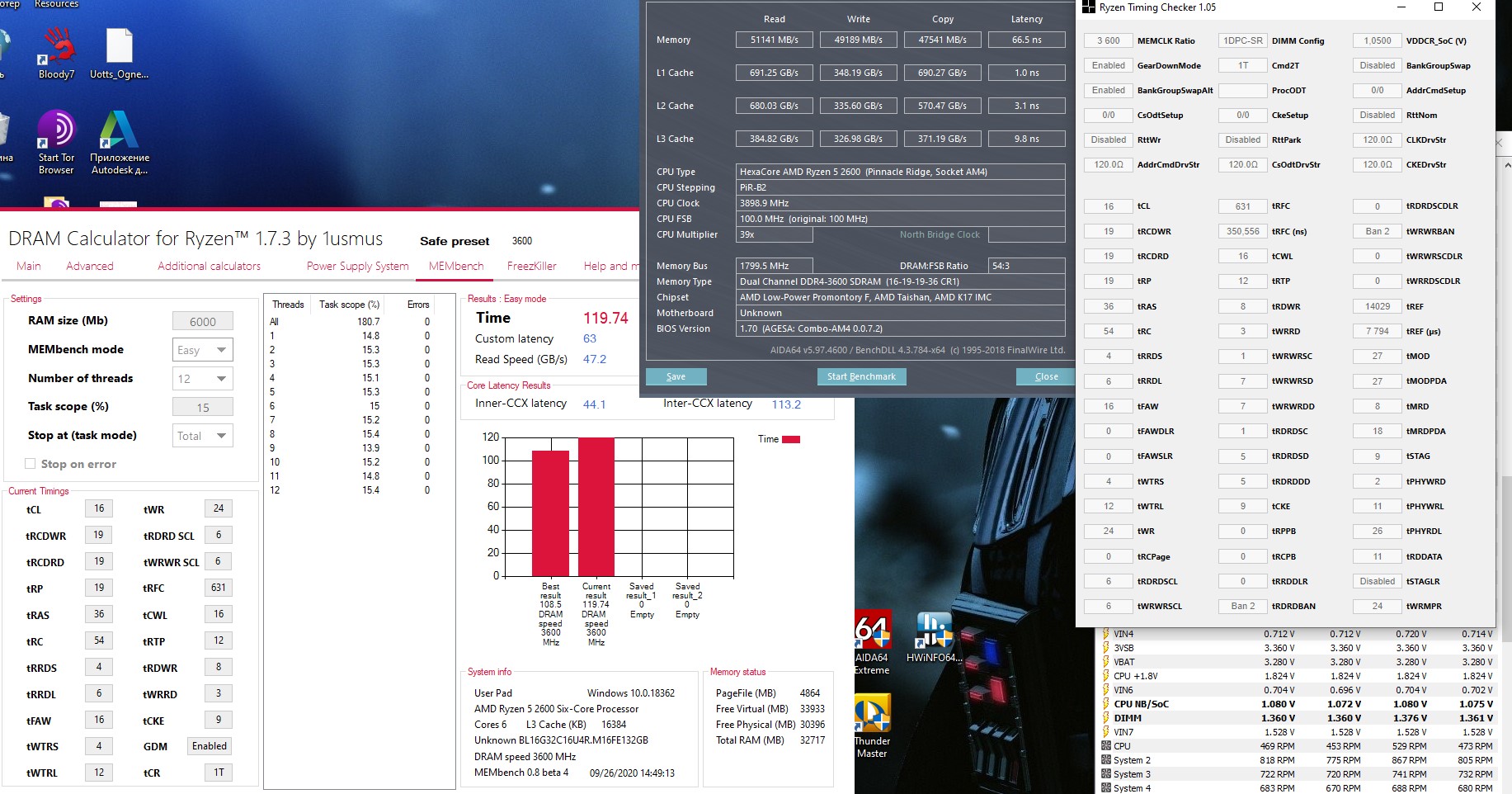Select the System 2 fan icon

(x=1106, y=760)
